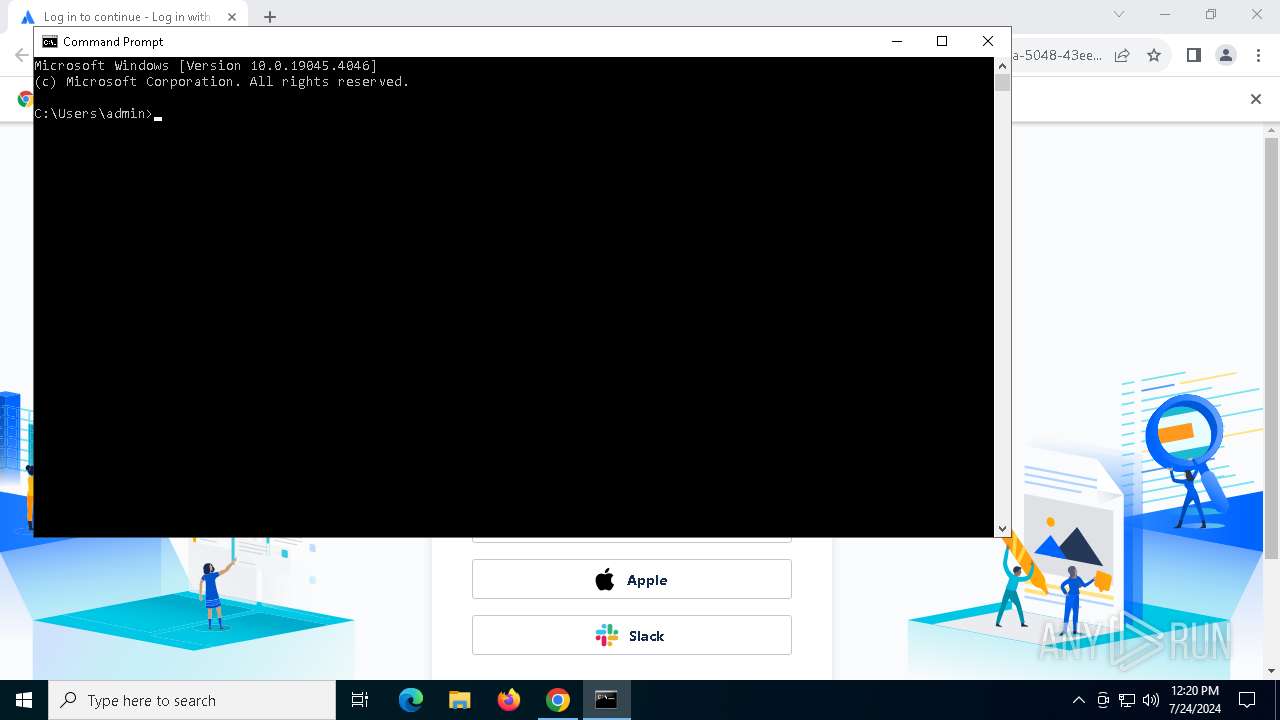Toggle Chrome side panel
Image resolution: width=1280 pixels, height=720 pixels.
(1194, 55)
